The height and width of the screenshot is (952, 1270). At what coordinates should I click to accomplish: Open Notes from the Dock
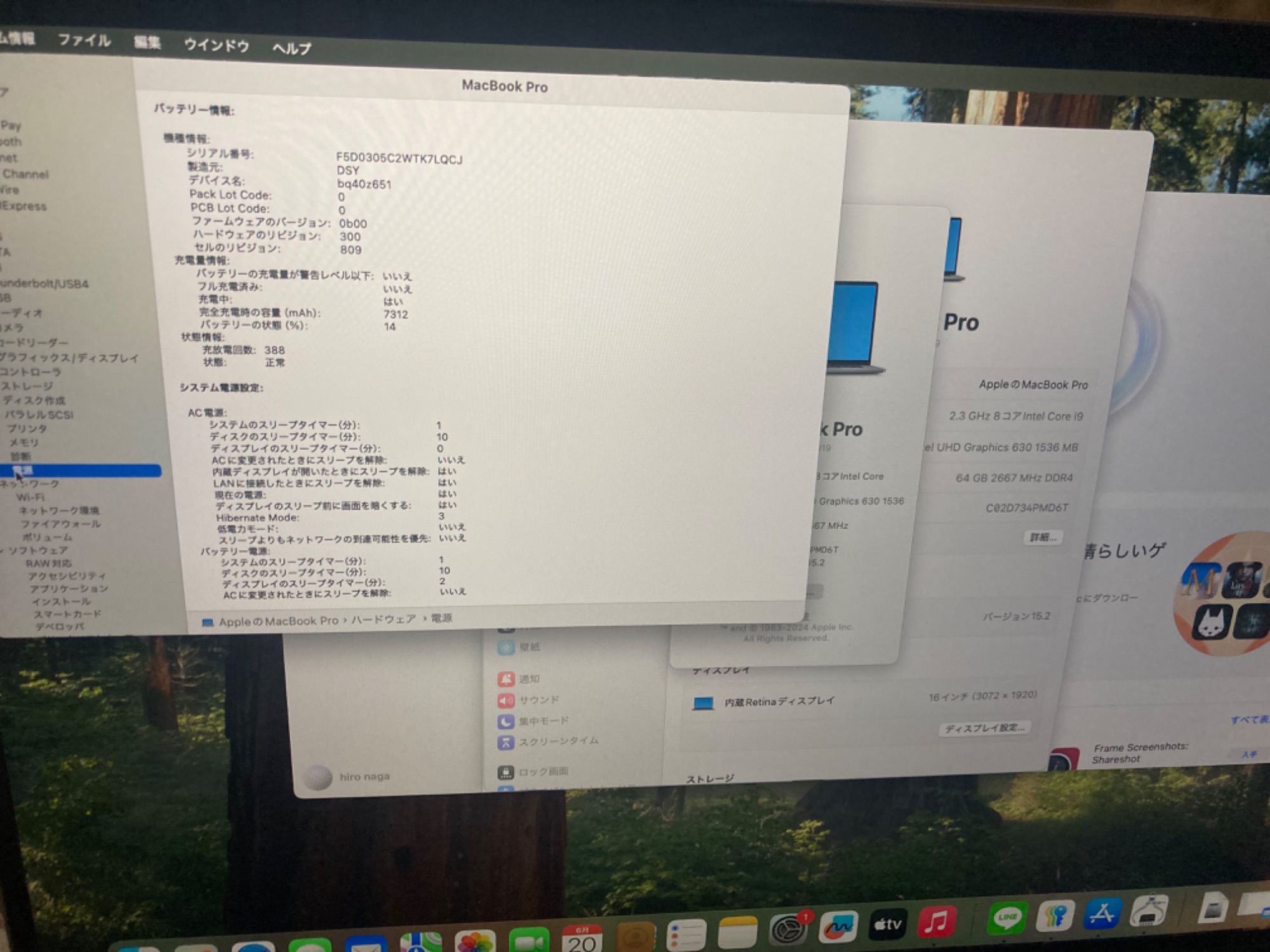737,933
